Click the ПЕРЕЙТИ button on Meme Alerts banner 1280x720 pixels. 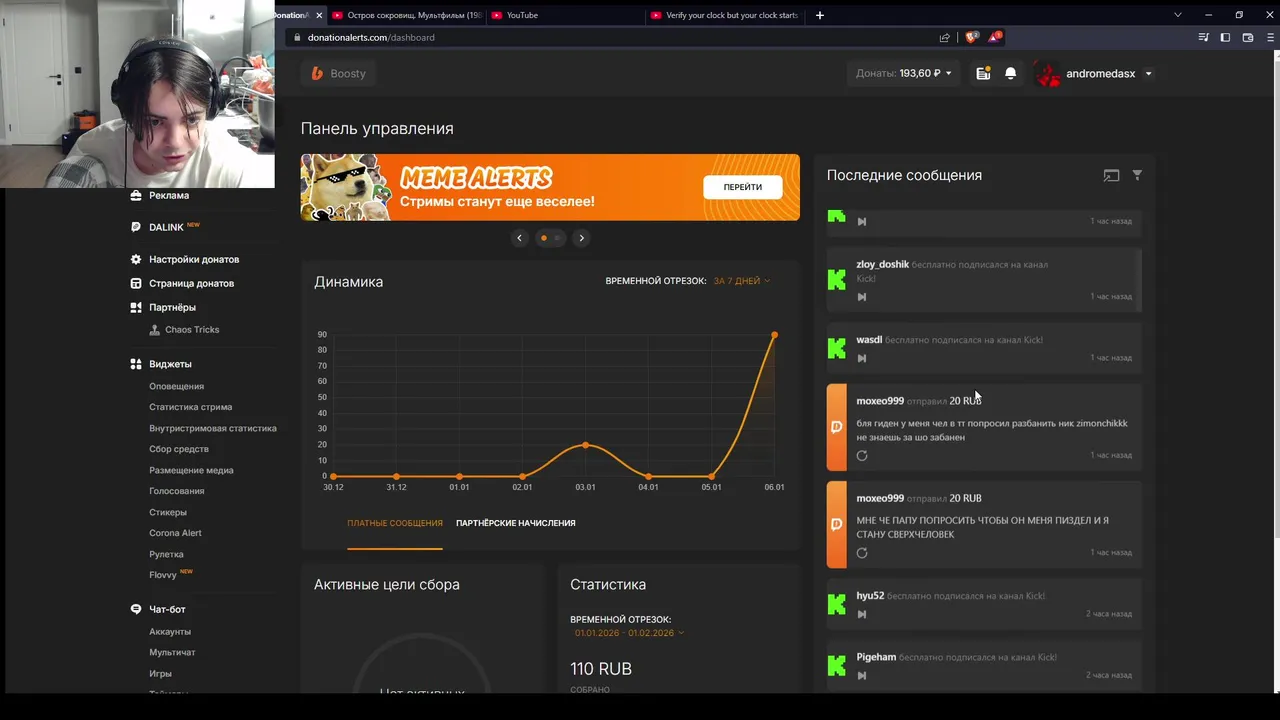(742, 187)
